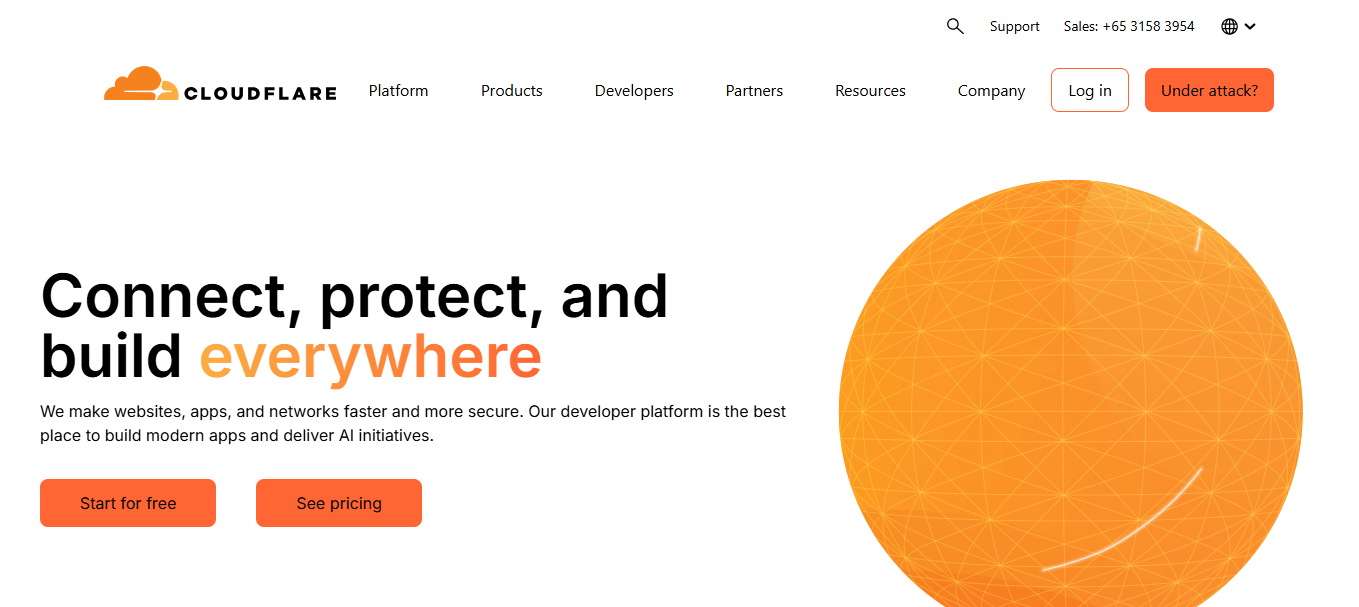1359x607 pixels.
Task: Click the CLOUDFLARE wordmark text
Action: click(260, 94)
